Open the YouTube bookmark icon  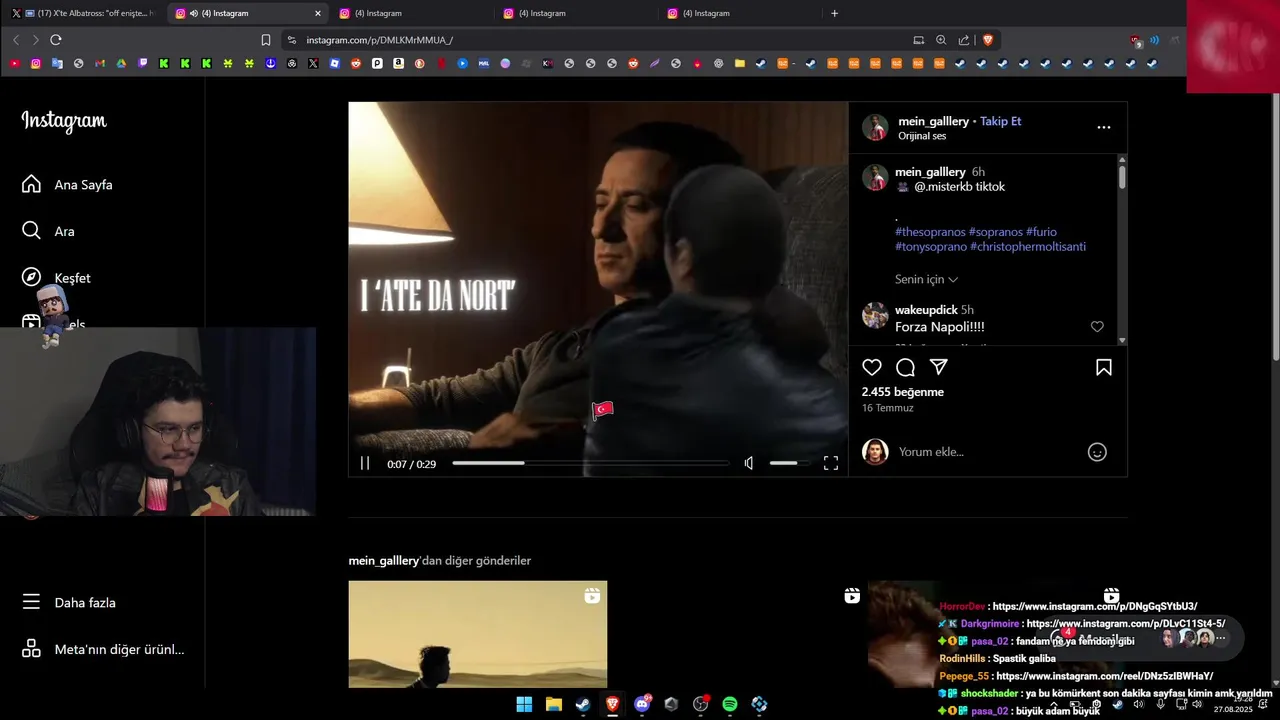[x=14, y=63]
